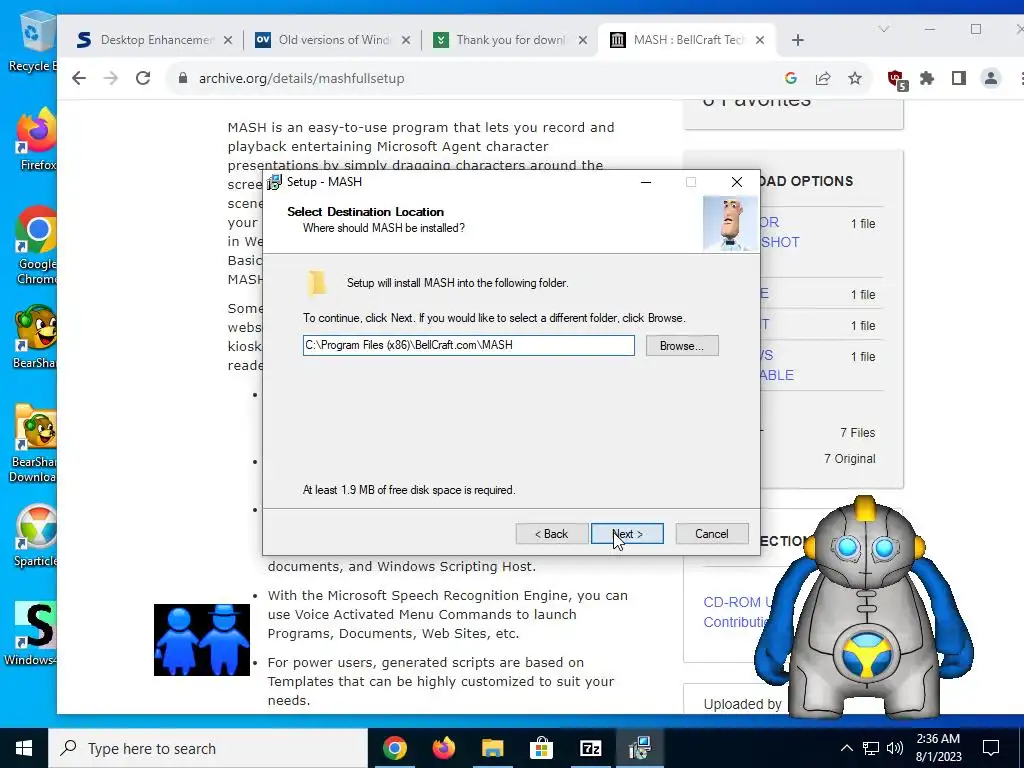This screenshot has height=768, width=1024.
Task: Minimize the MASH setup window
Action: [646, 182]
